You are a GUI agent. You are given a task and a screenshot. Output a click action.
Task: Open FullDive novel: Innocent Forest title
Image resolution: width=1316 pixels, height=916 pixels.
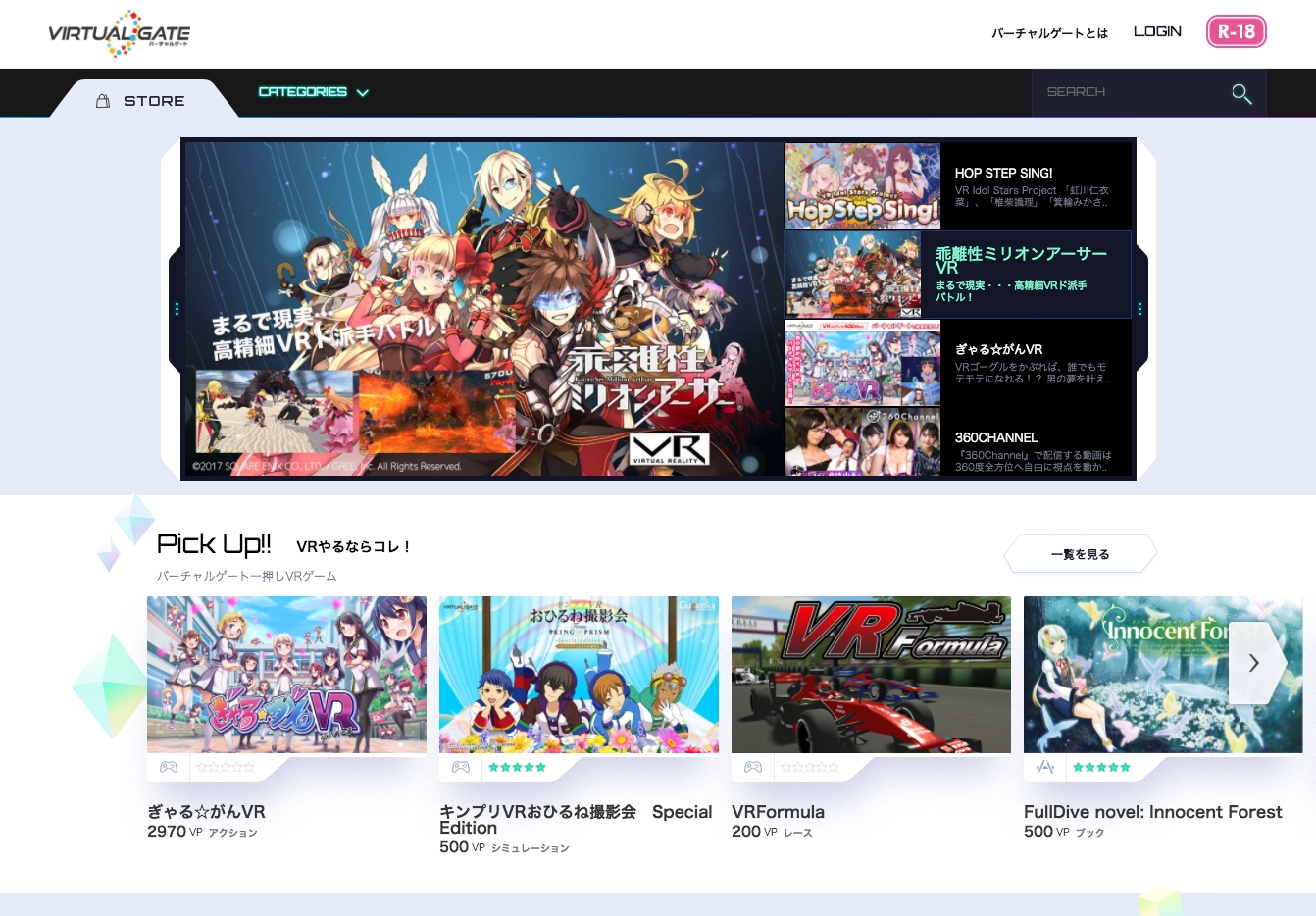(x=1153, y=812)
